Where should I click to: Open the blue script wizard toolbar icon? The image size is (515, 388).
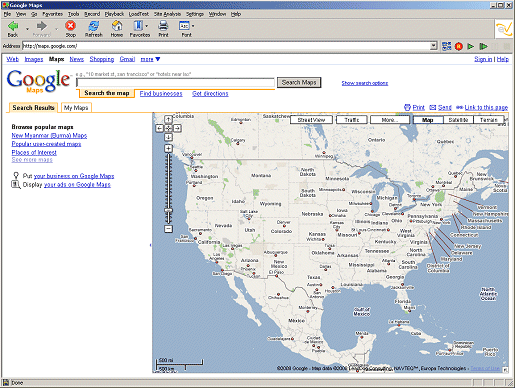click(446, 46)
